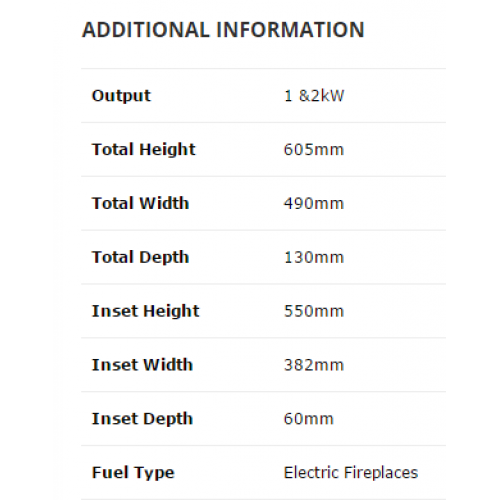Viewport: 500px width, 500px height.
Task: Select the Inset Width label
Action: 142,365
